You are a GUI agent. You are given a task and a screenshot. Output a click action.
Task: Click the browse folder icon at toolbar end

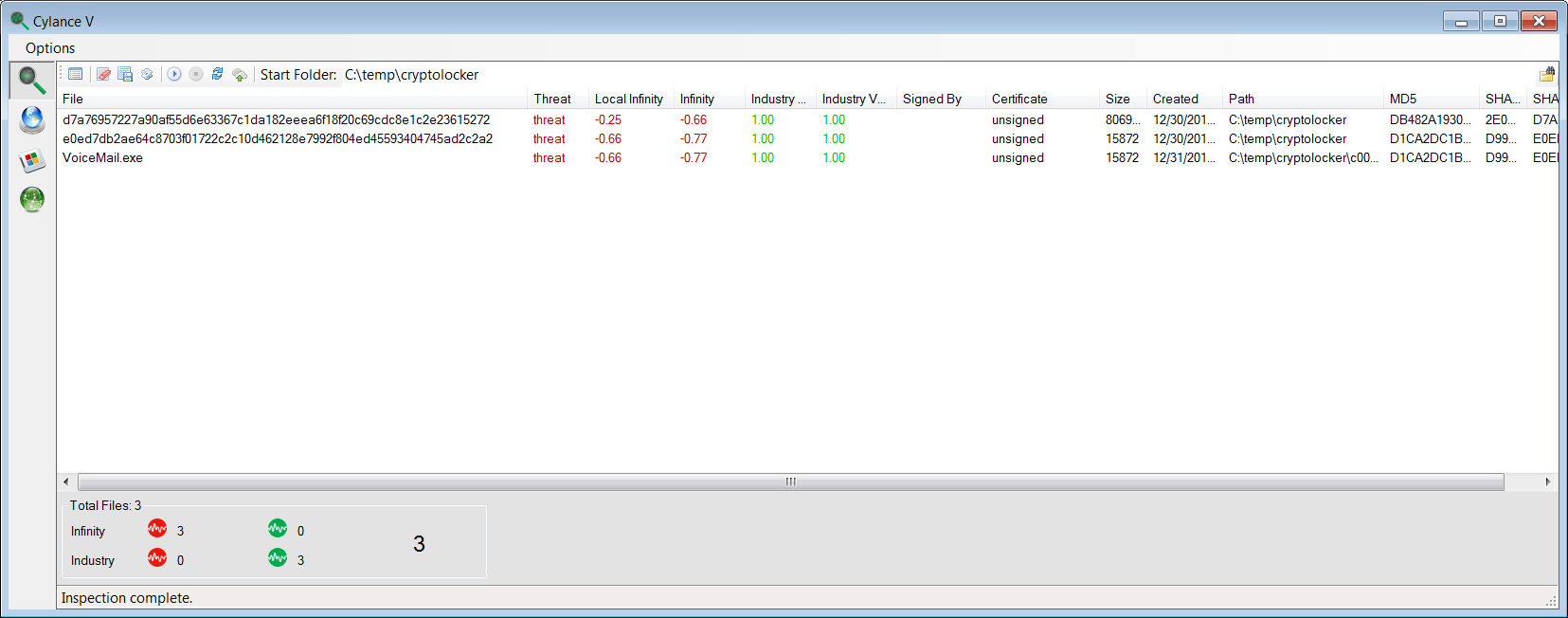(x=1547, y=74)
